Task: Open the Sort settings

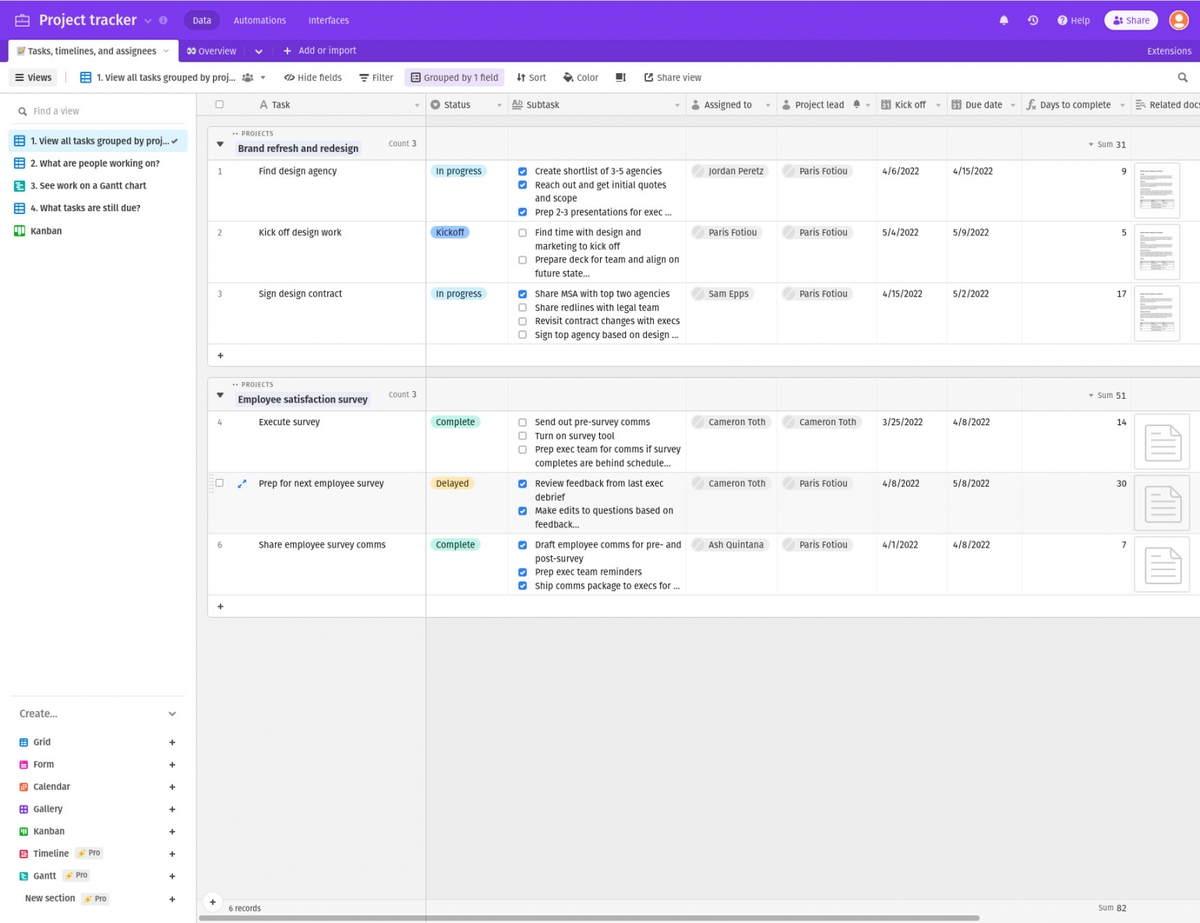Action: pyautogui.click(x=531, y=77)
